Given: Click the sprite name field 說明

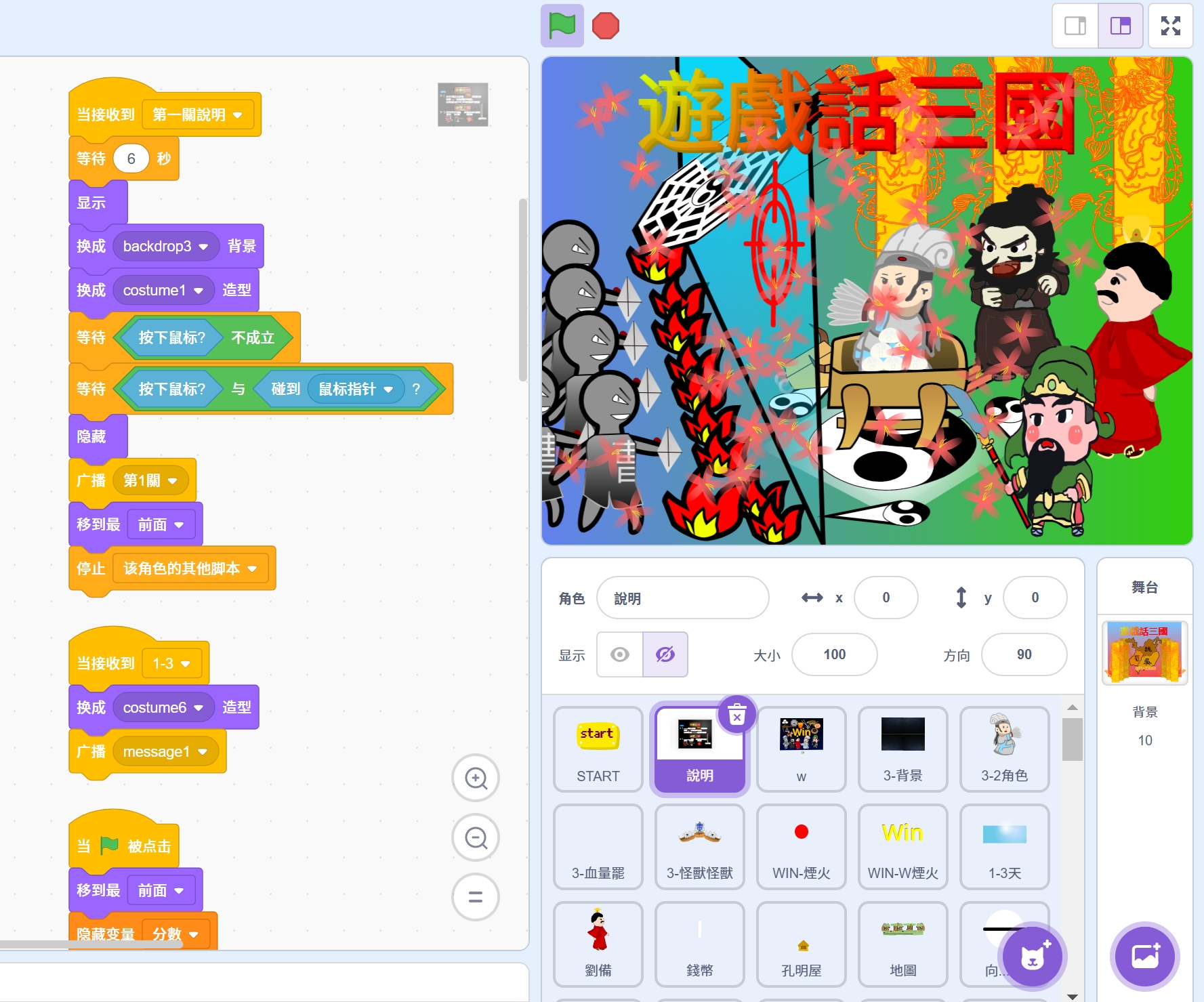Looking at the screenshot, I should (x=682, y=598).
